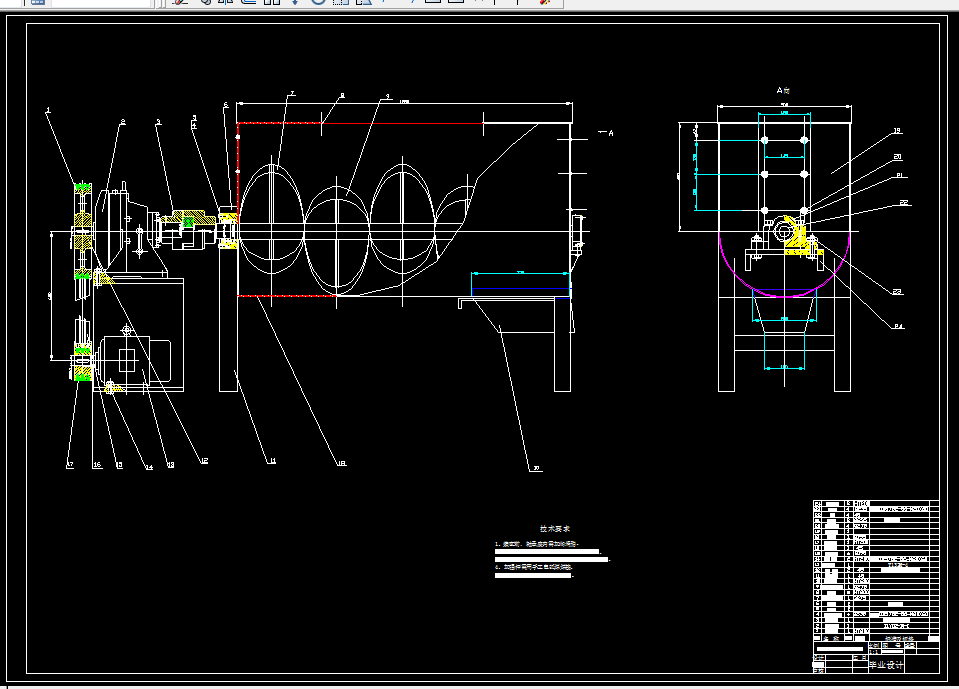Select part callout number 1
Viewport: 959px width, 689px height.
click(x=48, y=111)
